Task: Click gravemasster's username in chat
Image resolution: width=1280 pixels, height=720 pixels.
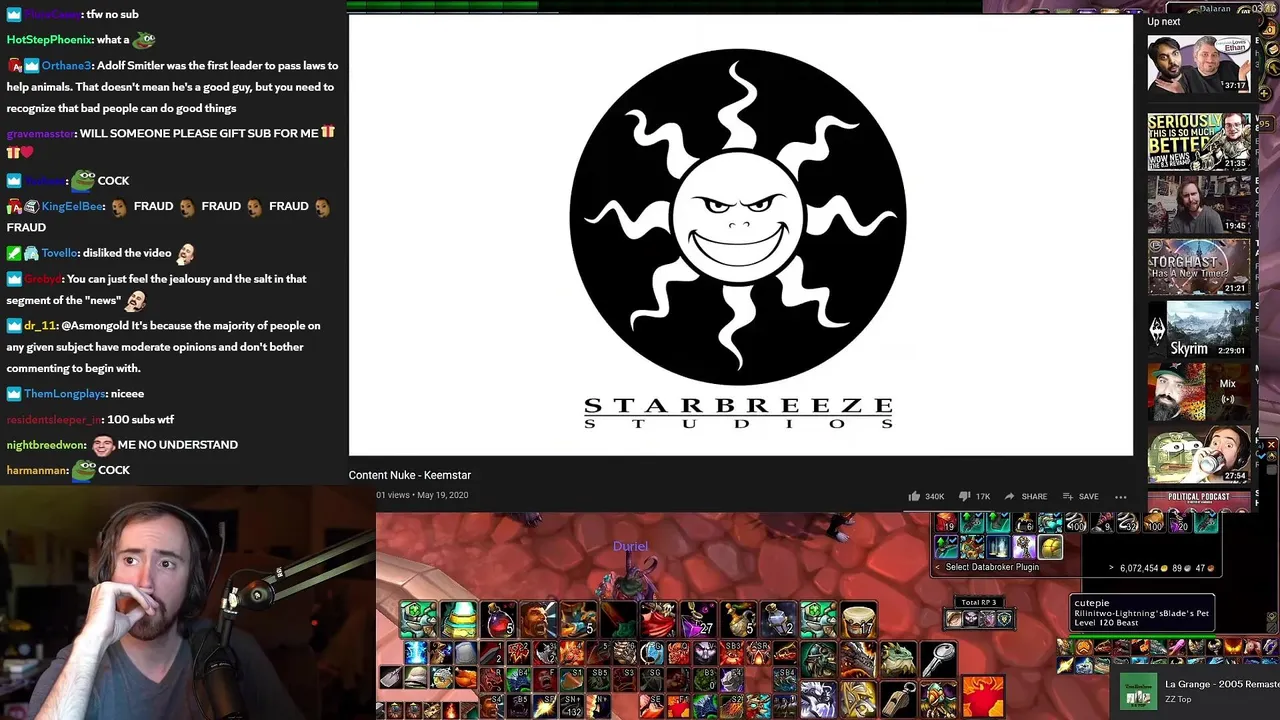Action: 40,133
